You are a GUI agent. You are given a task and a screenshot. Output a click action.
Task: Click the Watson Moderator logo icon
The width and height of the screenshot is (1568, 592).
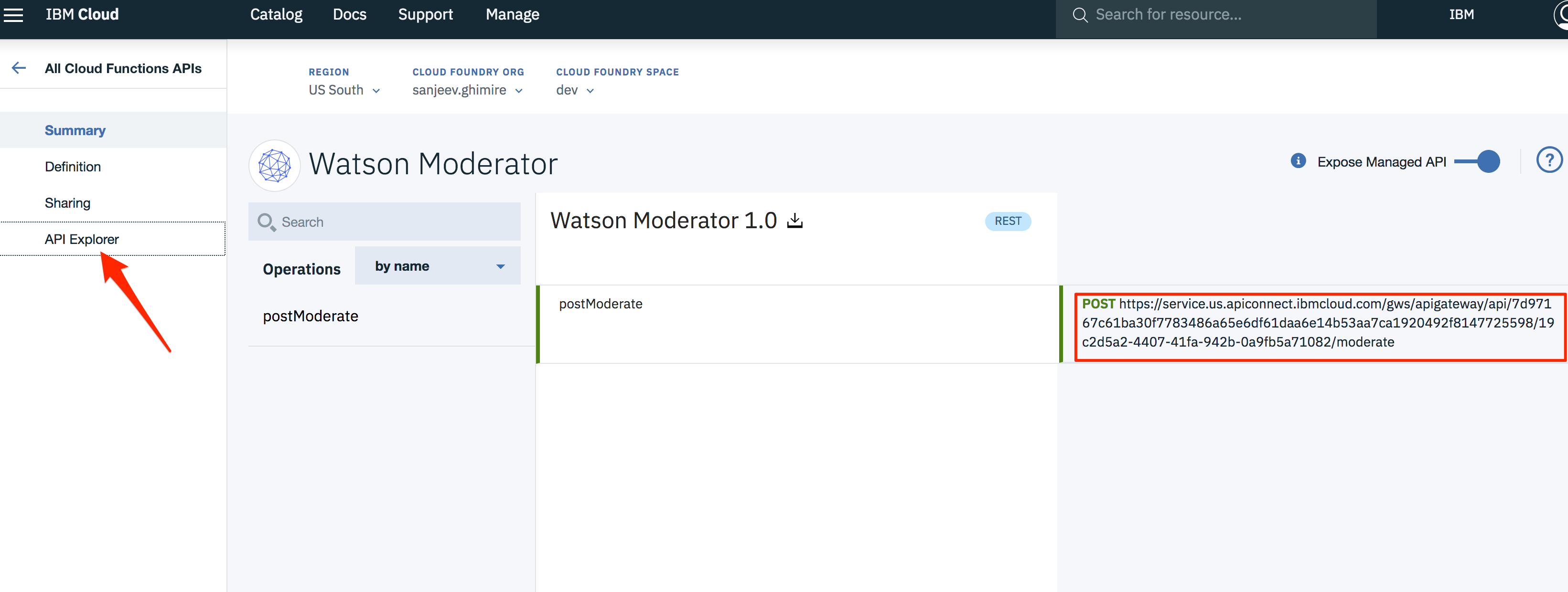[275, 165]
